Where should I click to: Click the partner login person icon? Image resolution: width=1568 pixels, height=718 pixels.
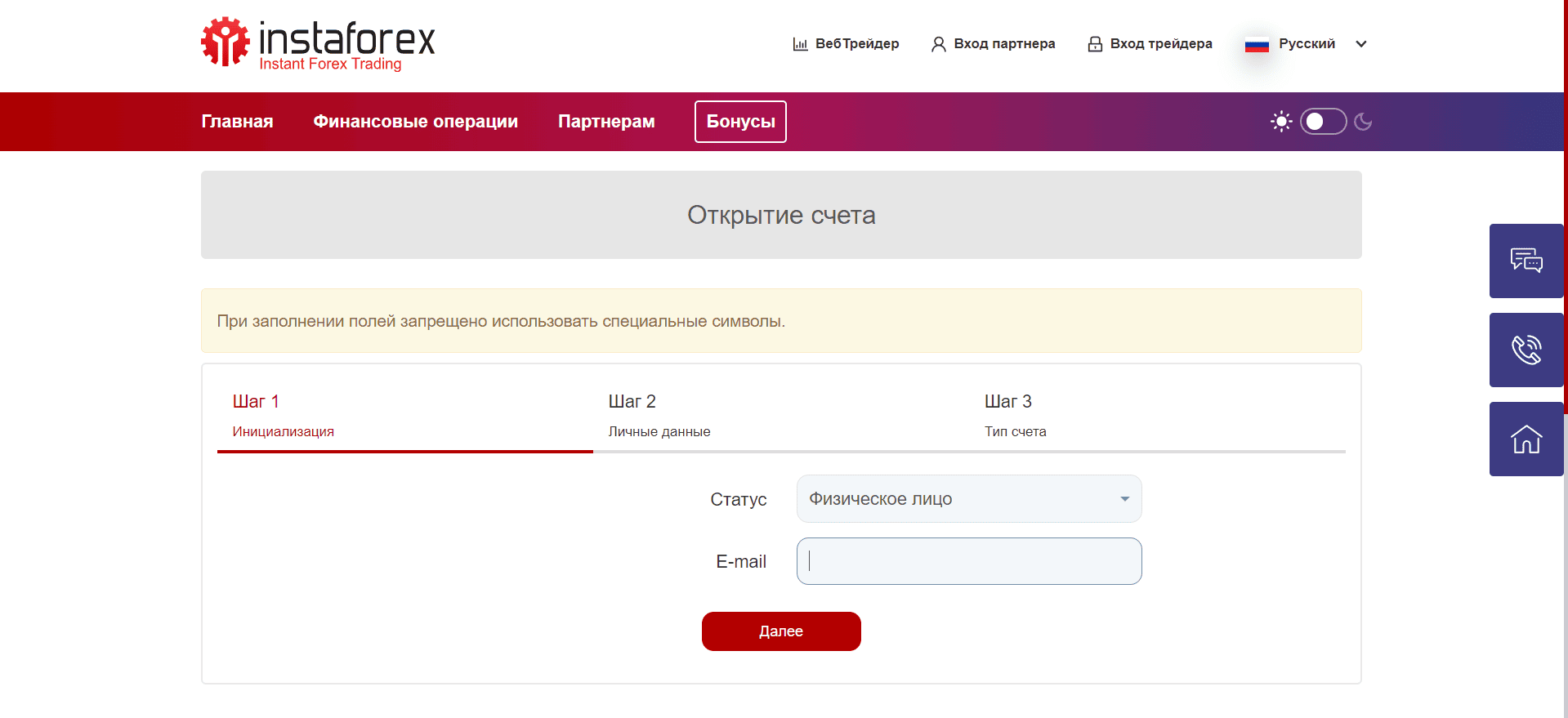(x=939, y=44)
